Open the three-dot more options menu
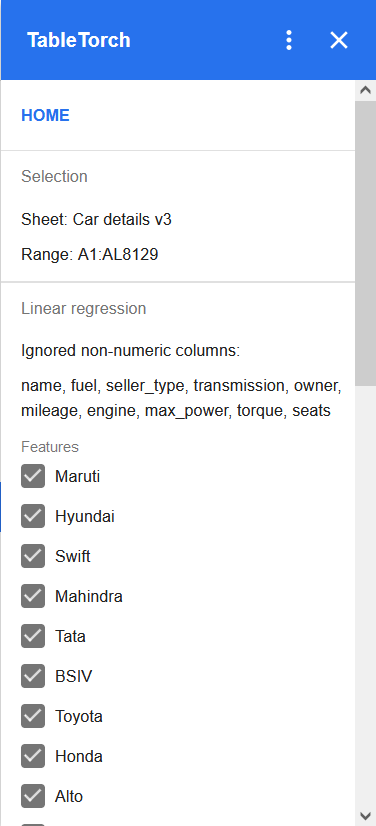Image resolution: width=376 pixels, height=826 pixels. [288, 40]
